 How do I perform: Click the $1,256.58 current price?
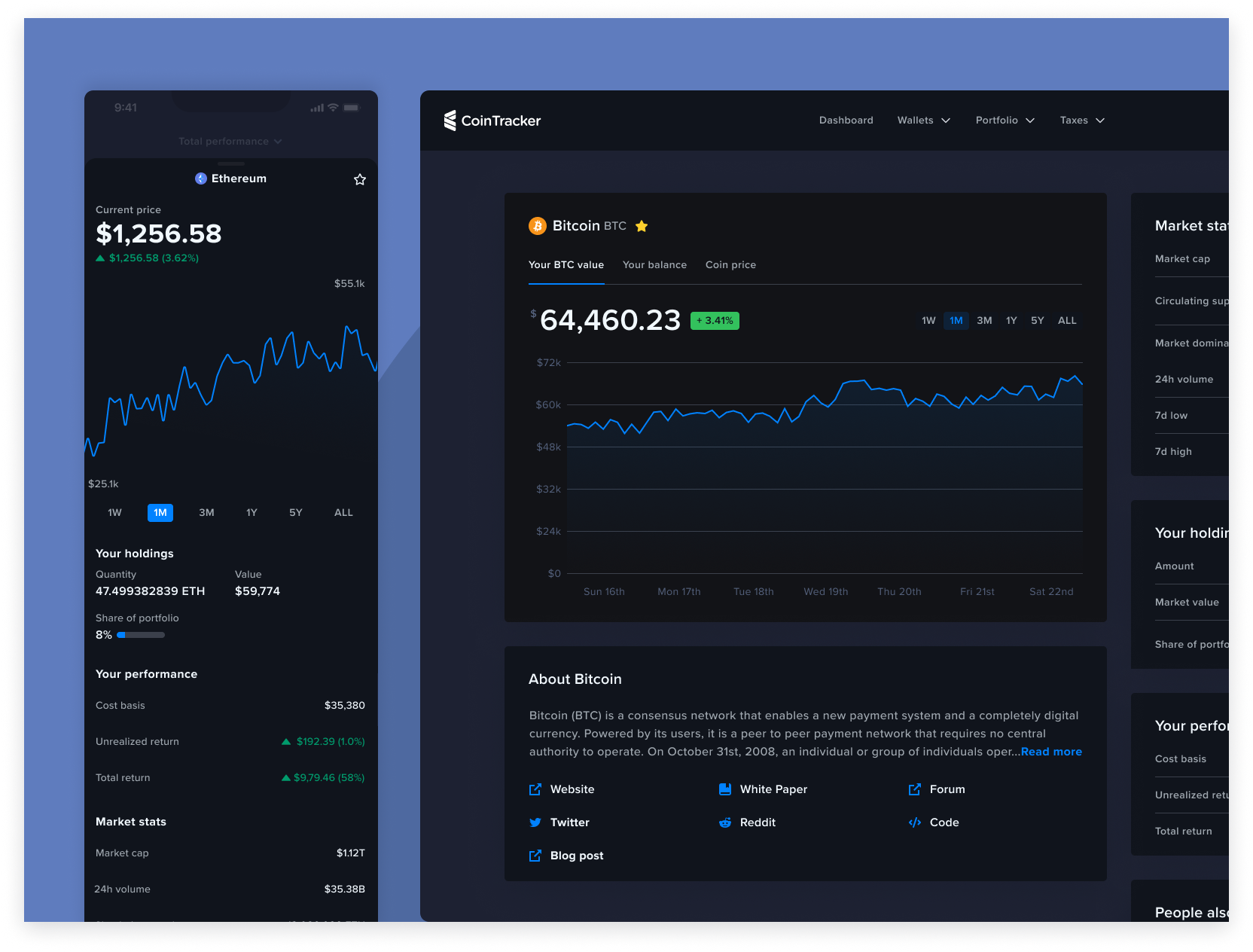tap(159, 233)
